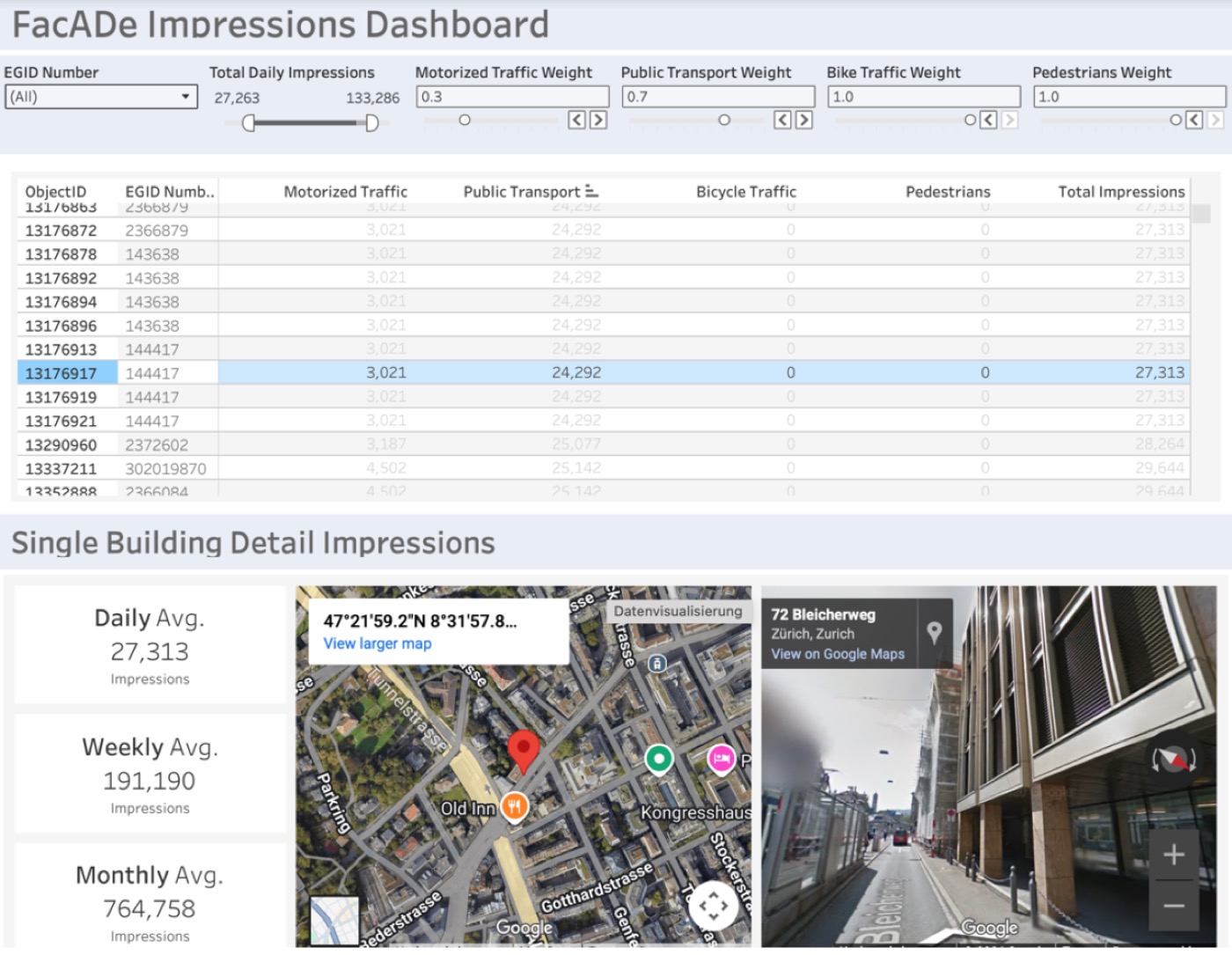Open the View on Google Maps link
The height and width of the screenshot is (955, 1232).
(x=838, y=654)
